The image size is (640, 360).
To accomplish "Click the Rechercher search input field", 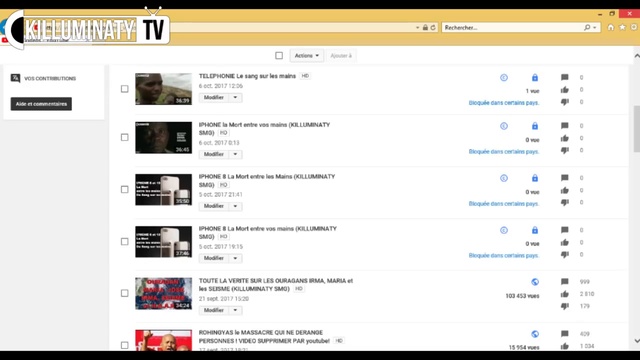I will click(x=512, y=27).
